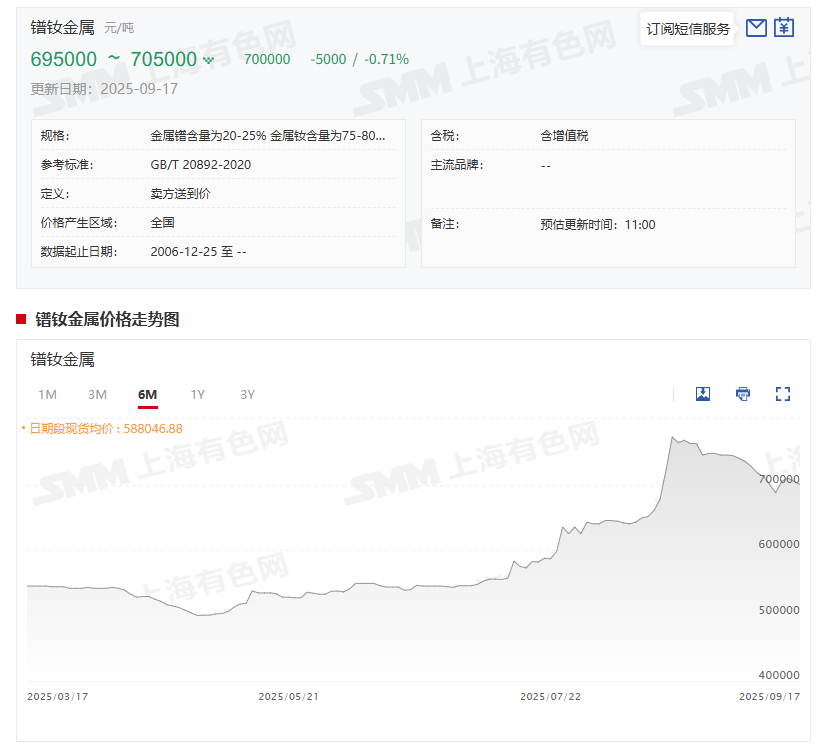The height and width of the screenshot is (753, 823).
Task: Print the price trend chart
Action: pos(743,394)
